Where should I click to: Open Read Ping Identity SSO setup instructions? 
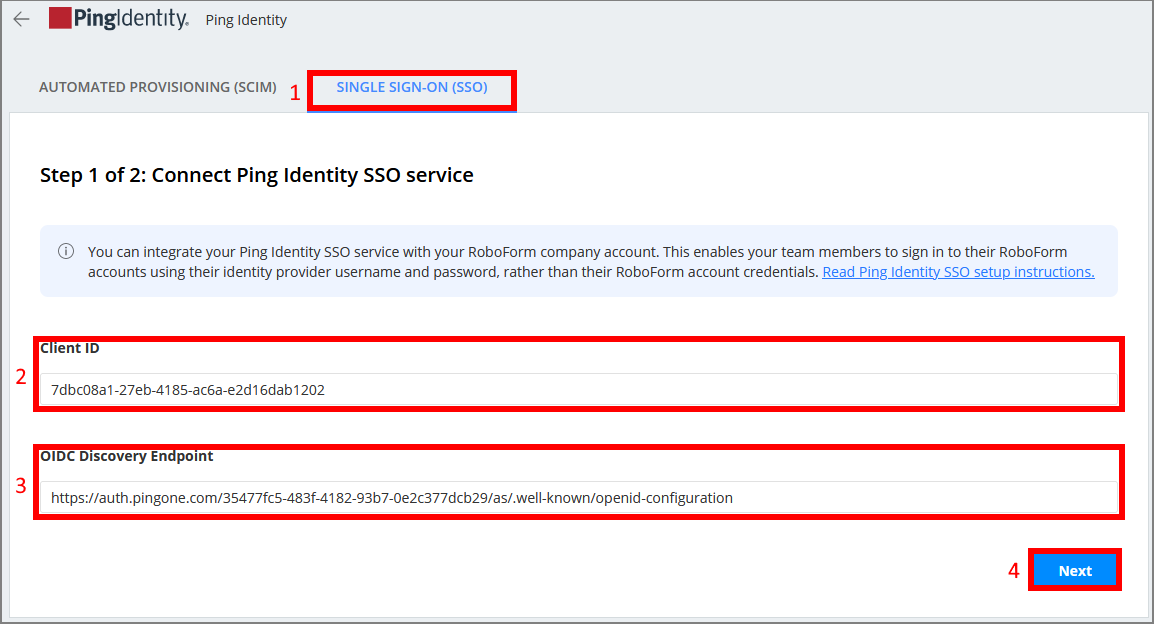[x=957, y=272]
